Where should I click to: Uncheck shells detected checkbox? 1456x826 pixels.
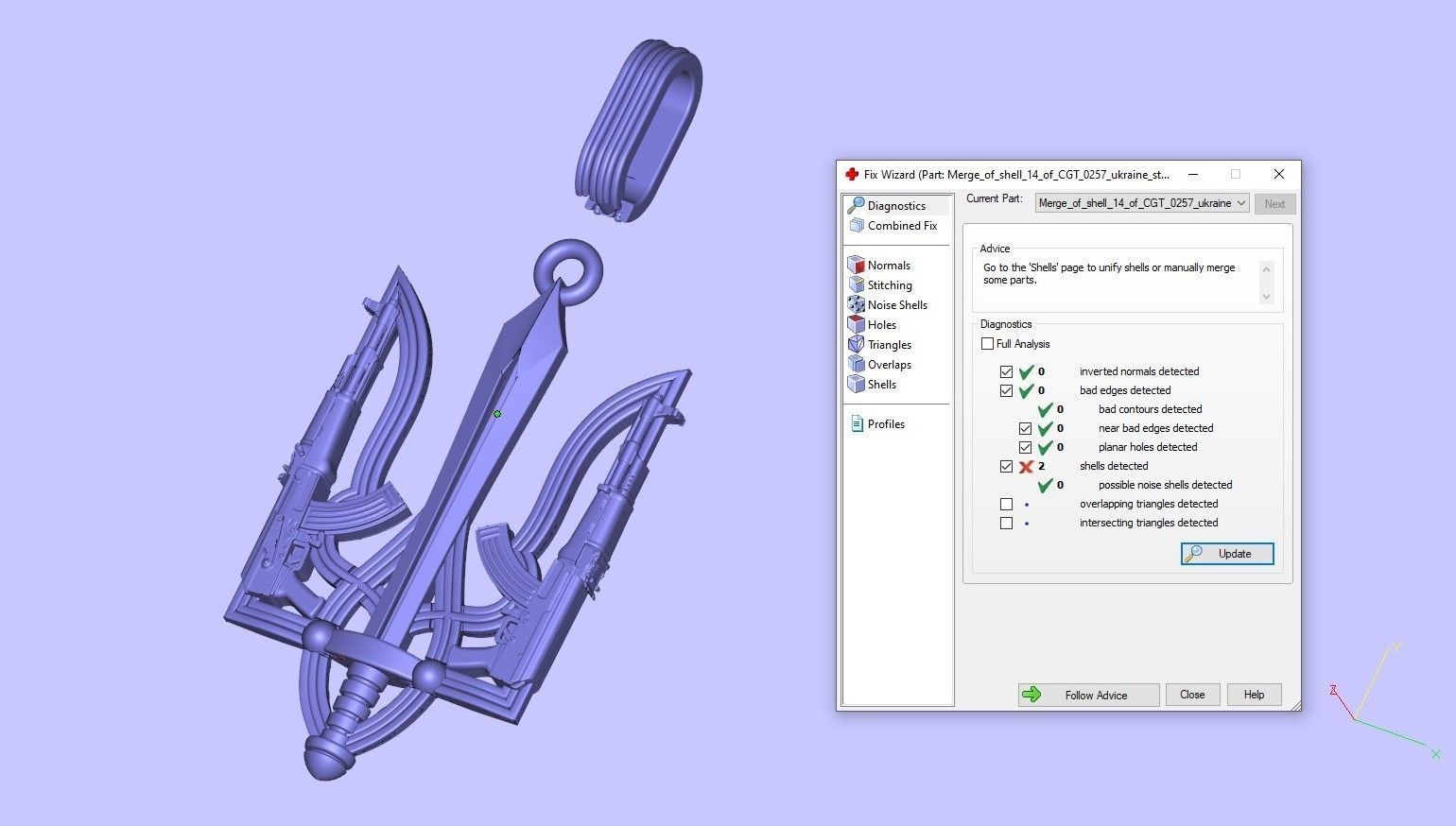coord(1006,466)
